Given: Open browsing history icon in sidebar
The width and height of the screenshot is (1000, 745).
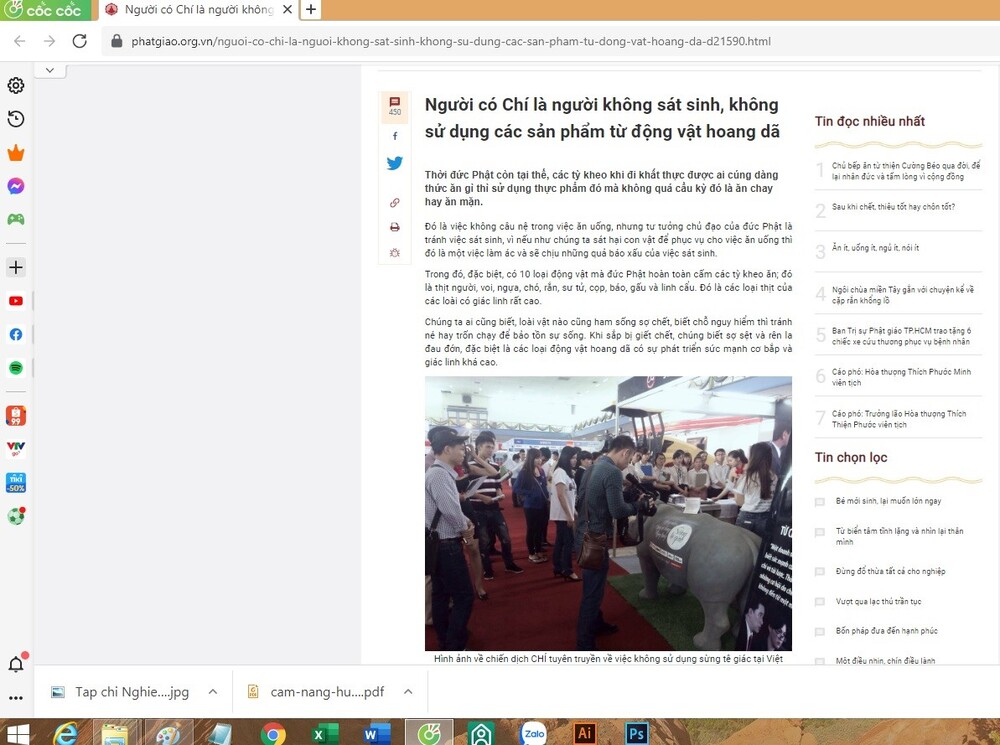Looking at the screenshot, I should pyautogui.click(x=16, y=119).
